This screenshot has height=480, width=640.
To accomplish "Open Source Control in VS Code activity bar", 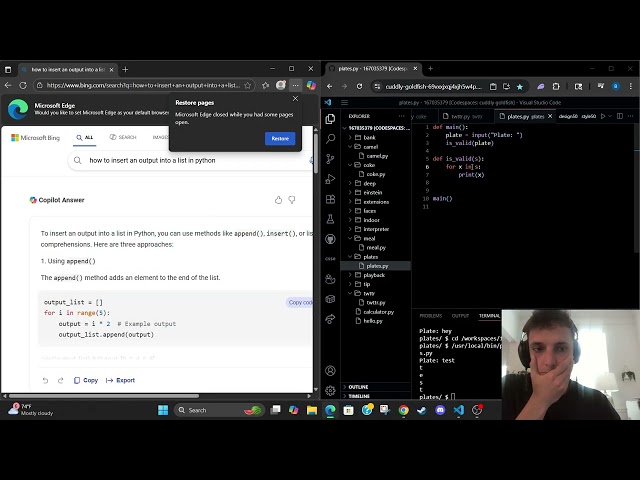I will tap(330, 159).
